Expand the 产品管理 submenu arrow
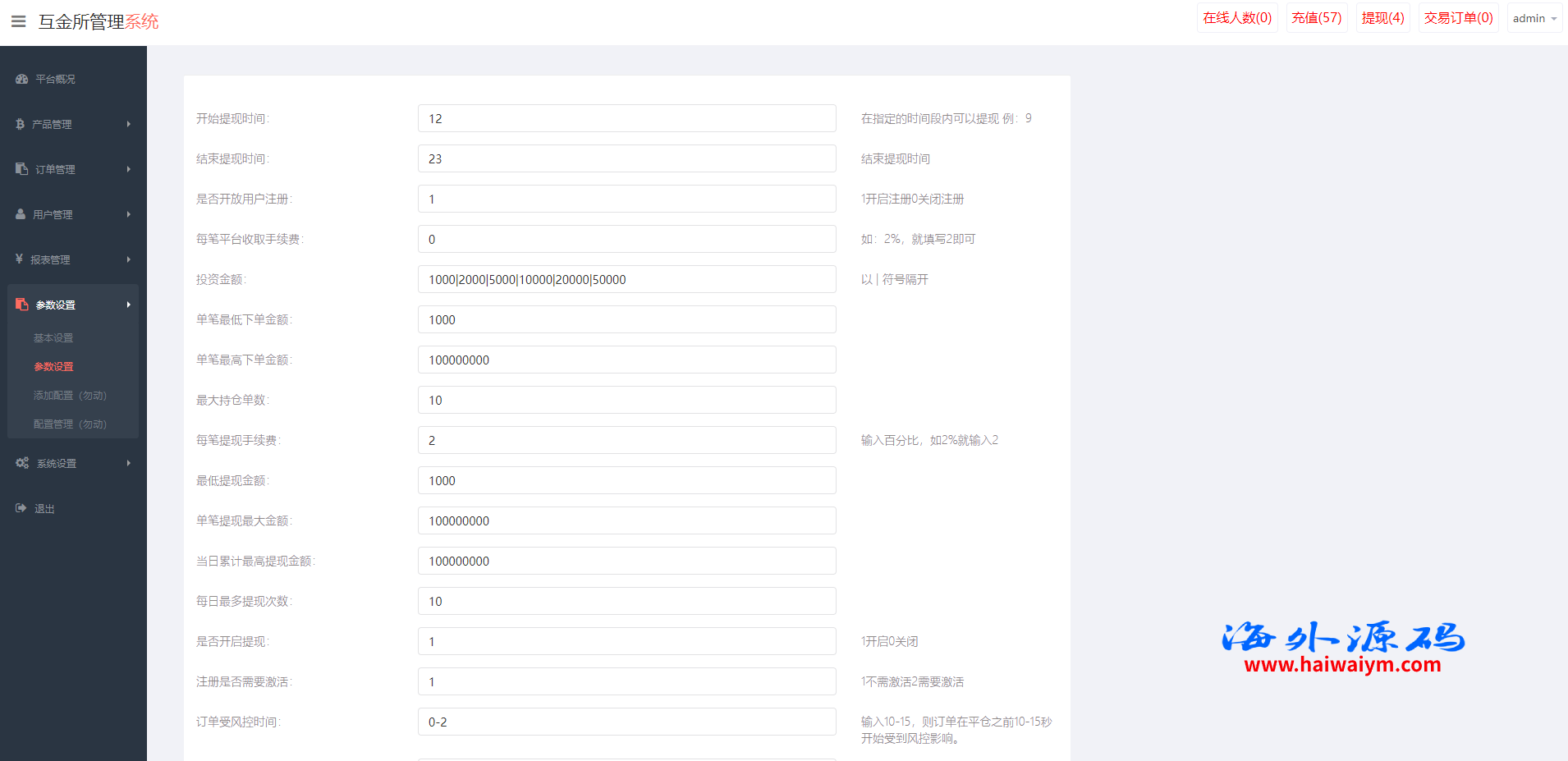The height and width of the screenshot is (761, 1568). click(129, 124)
